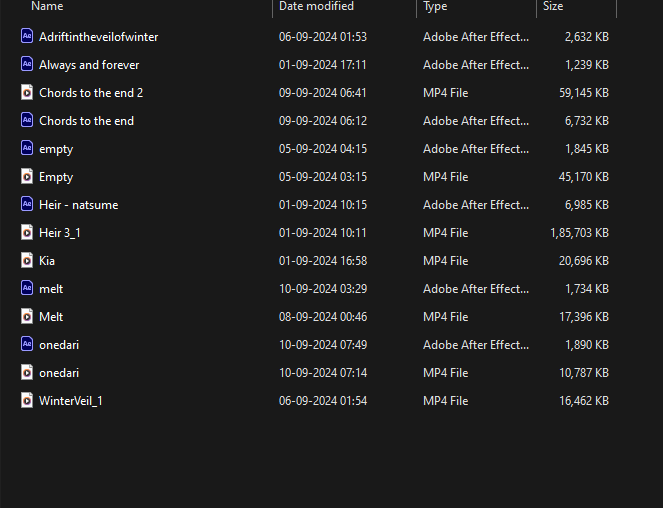Image resolution: width=663 pixels, height=508 pixels.
Task: Select the Heir 3_1 MP4 icon
Action: [x=27, y=232]
